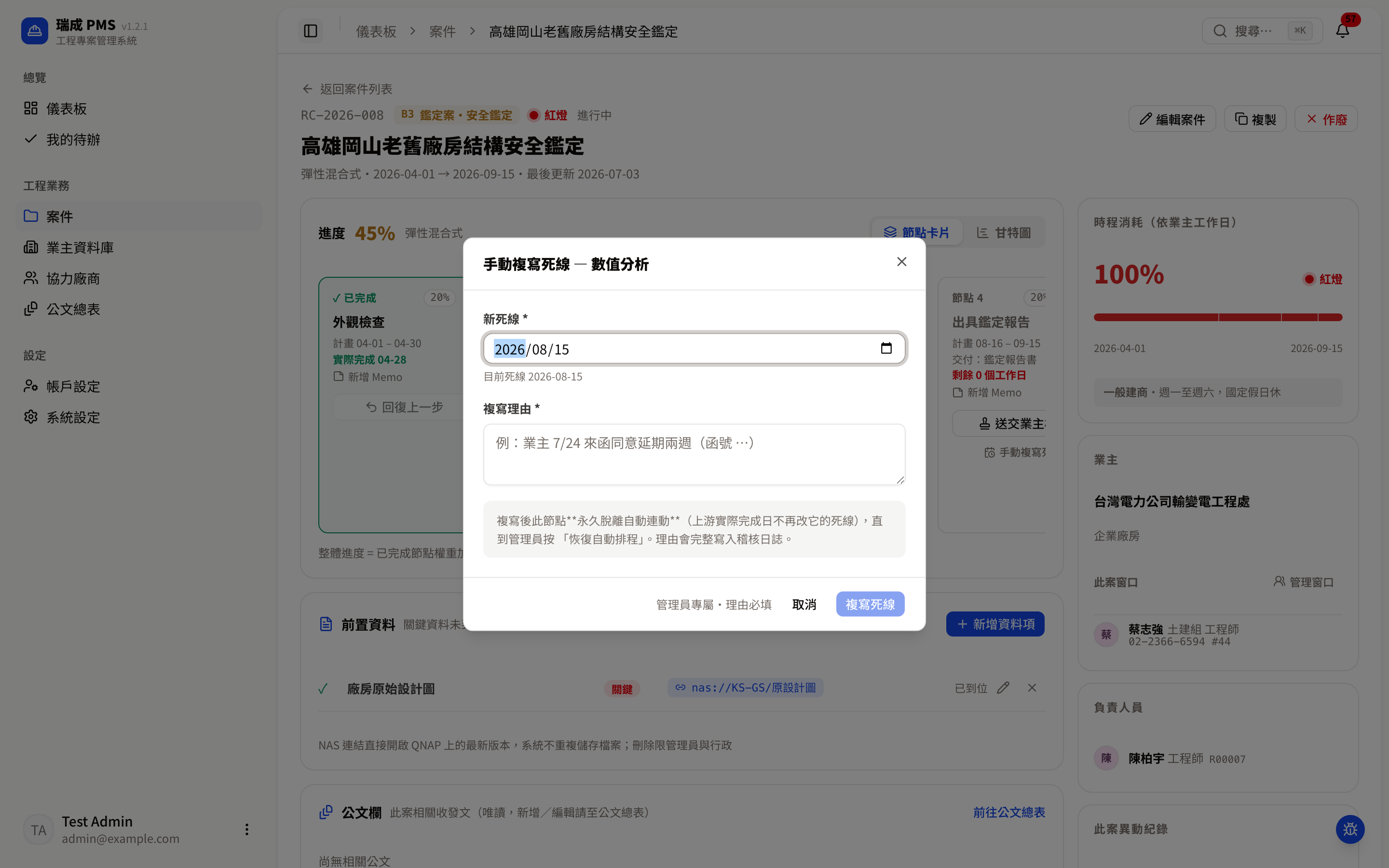Click the RC-2026-008 case number
This screenshot has width=1389, height=868.
[342, 115]
